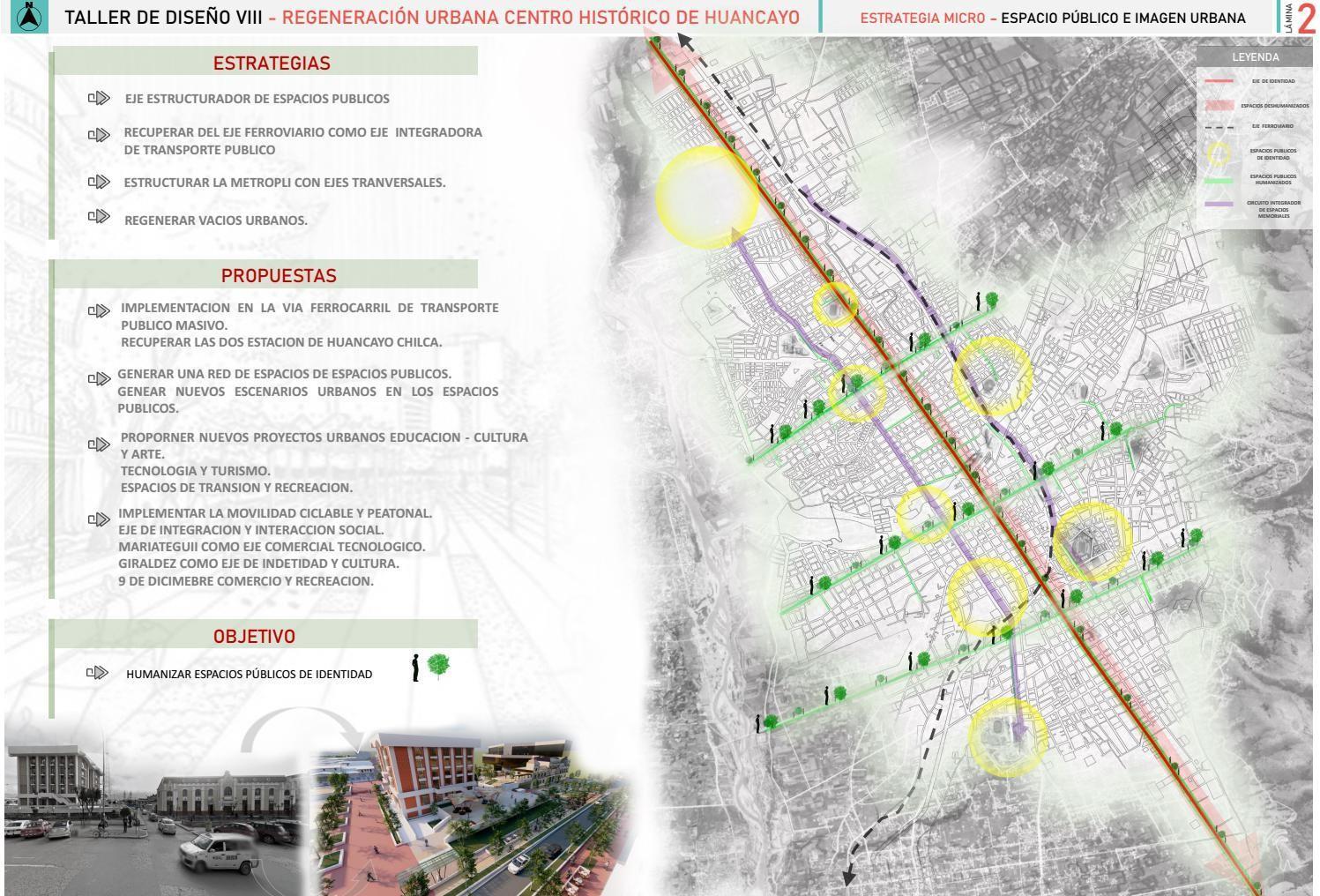Select the line 'TECNOLOGIA Y TURISMO.'
Image resolution: width=1320 pixels, height=896 pixels.
click(196, 471)
